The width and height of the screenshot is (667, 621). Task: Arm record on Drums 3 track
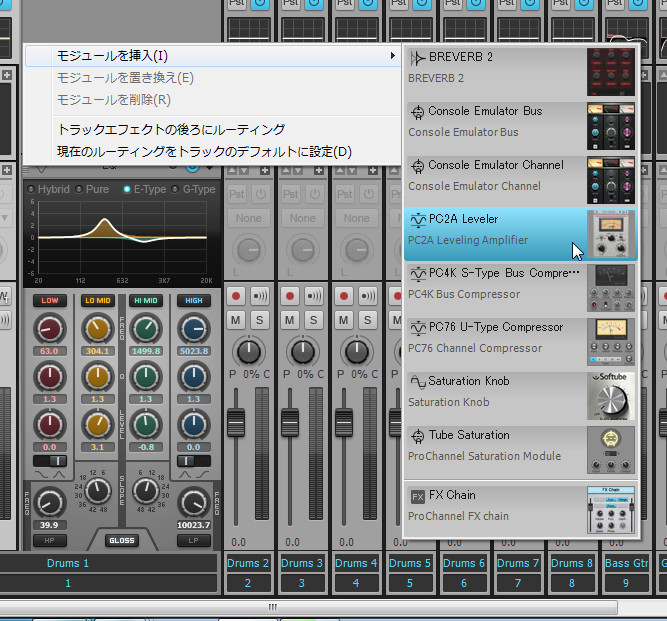[290, 296]
